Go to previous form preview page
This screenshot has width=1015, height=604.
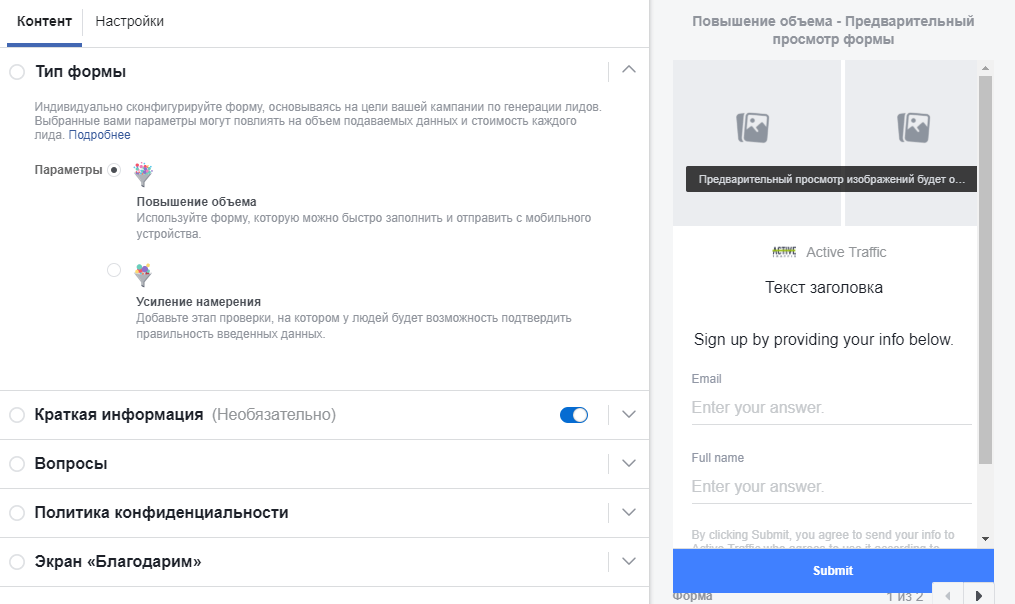tap(948, 596)
